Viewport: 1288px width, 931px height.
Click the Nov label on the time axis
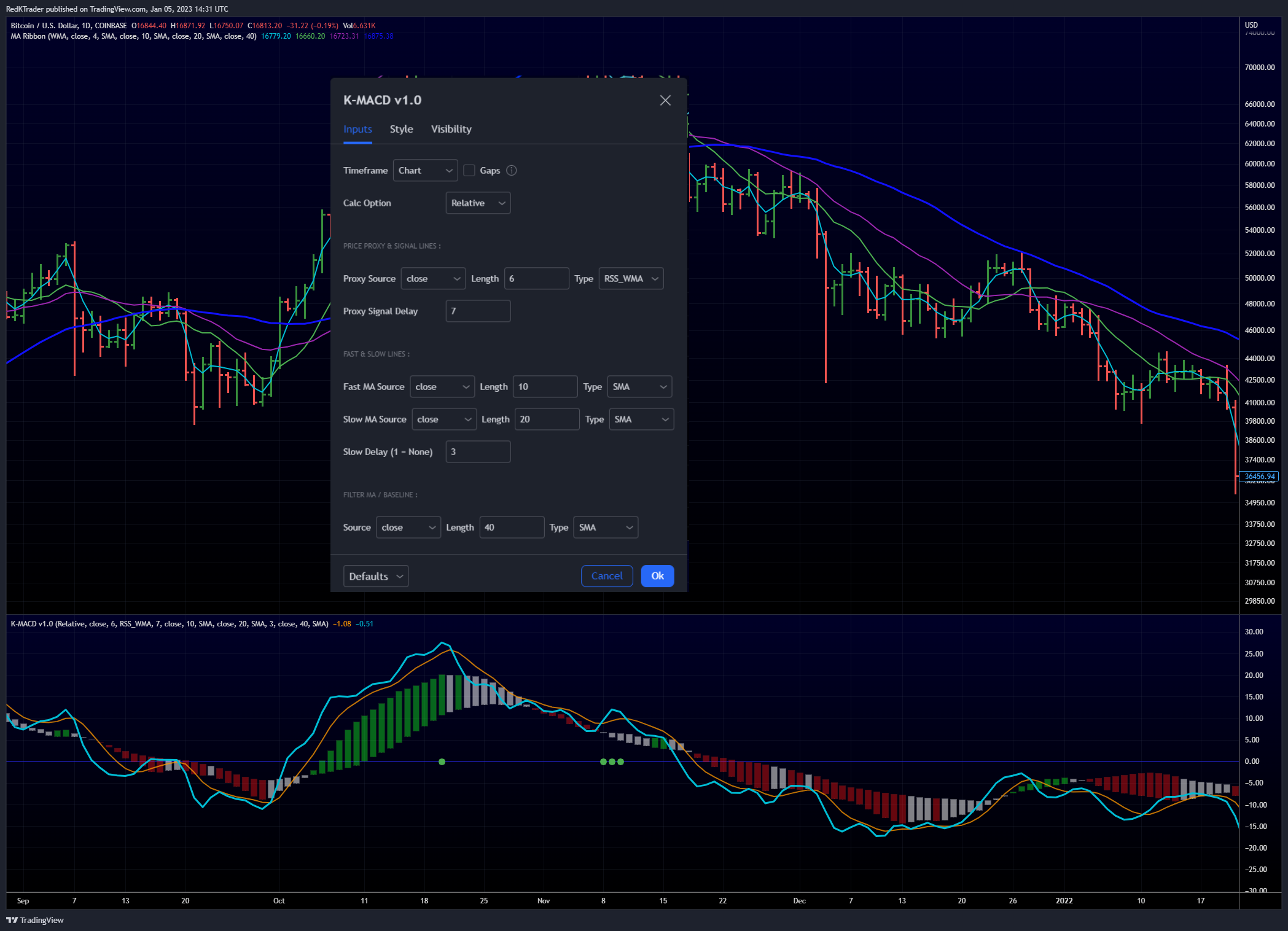click(544, 900)
